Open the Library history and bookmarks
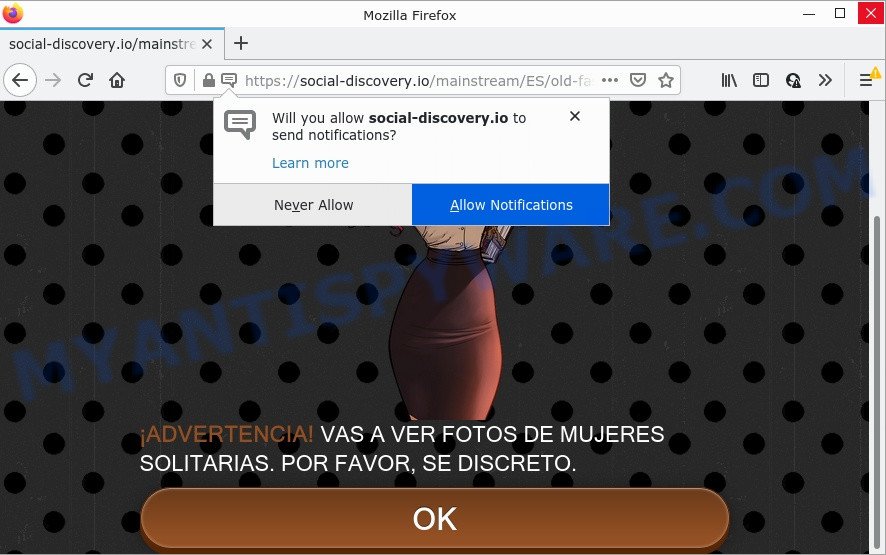 click(729, 80)
